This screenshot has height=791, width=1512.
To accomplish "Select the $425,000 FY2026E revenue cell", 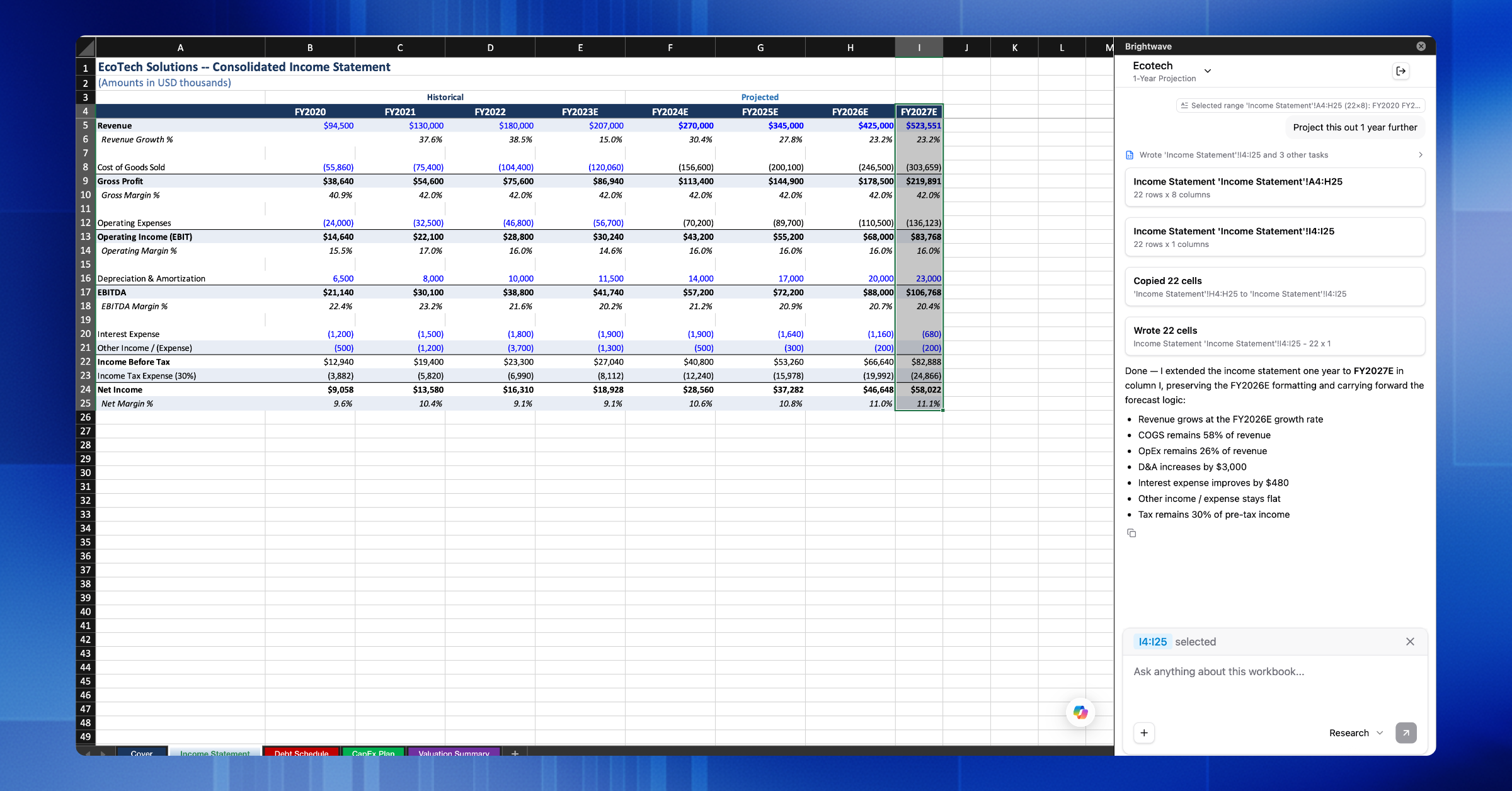I will pyautogui.click(x=850, y=125).
